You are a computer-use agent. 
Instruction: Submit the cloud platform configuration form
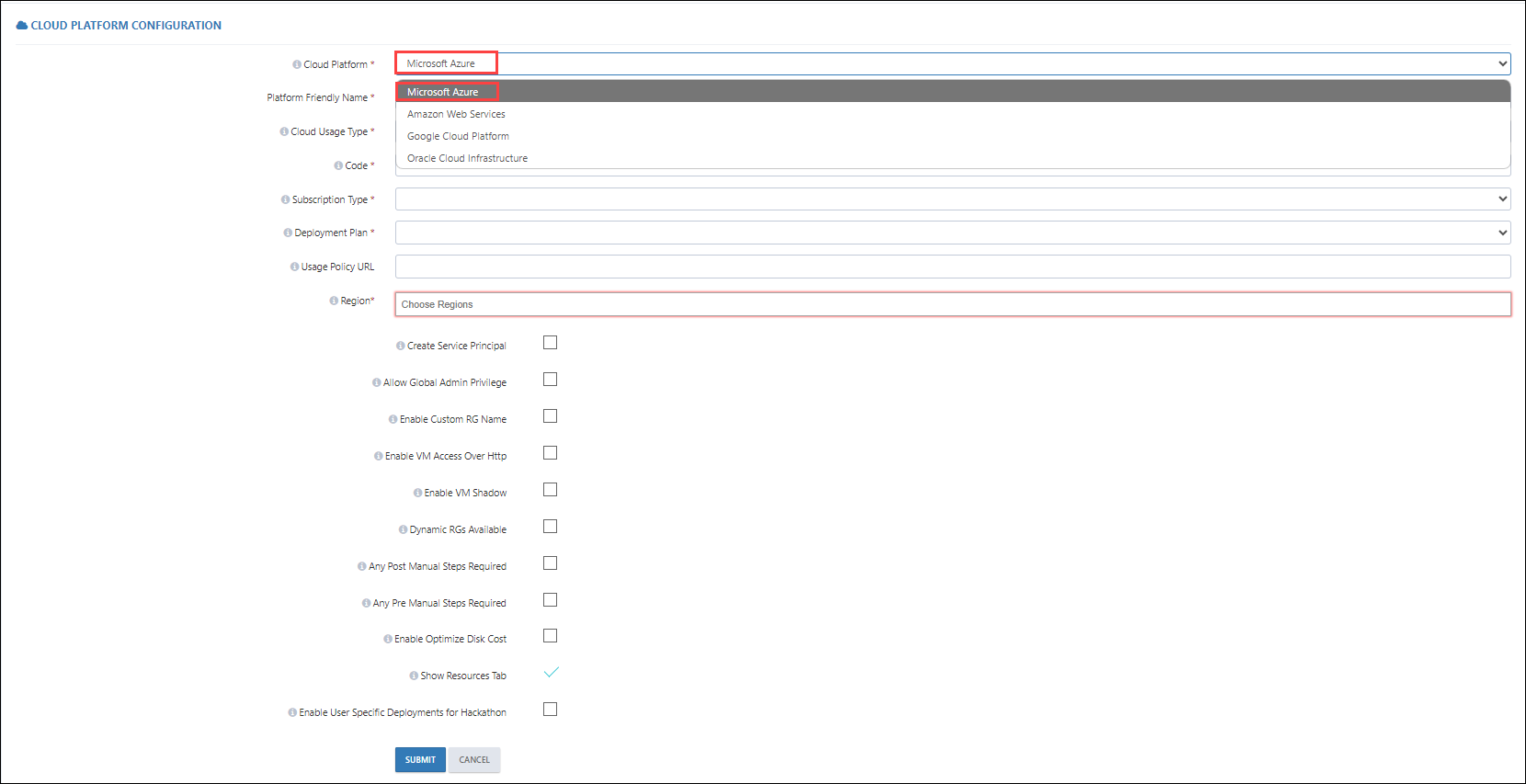[420, 760]
